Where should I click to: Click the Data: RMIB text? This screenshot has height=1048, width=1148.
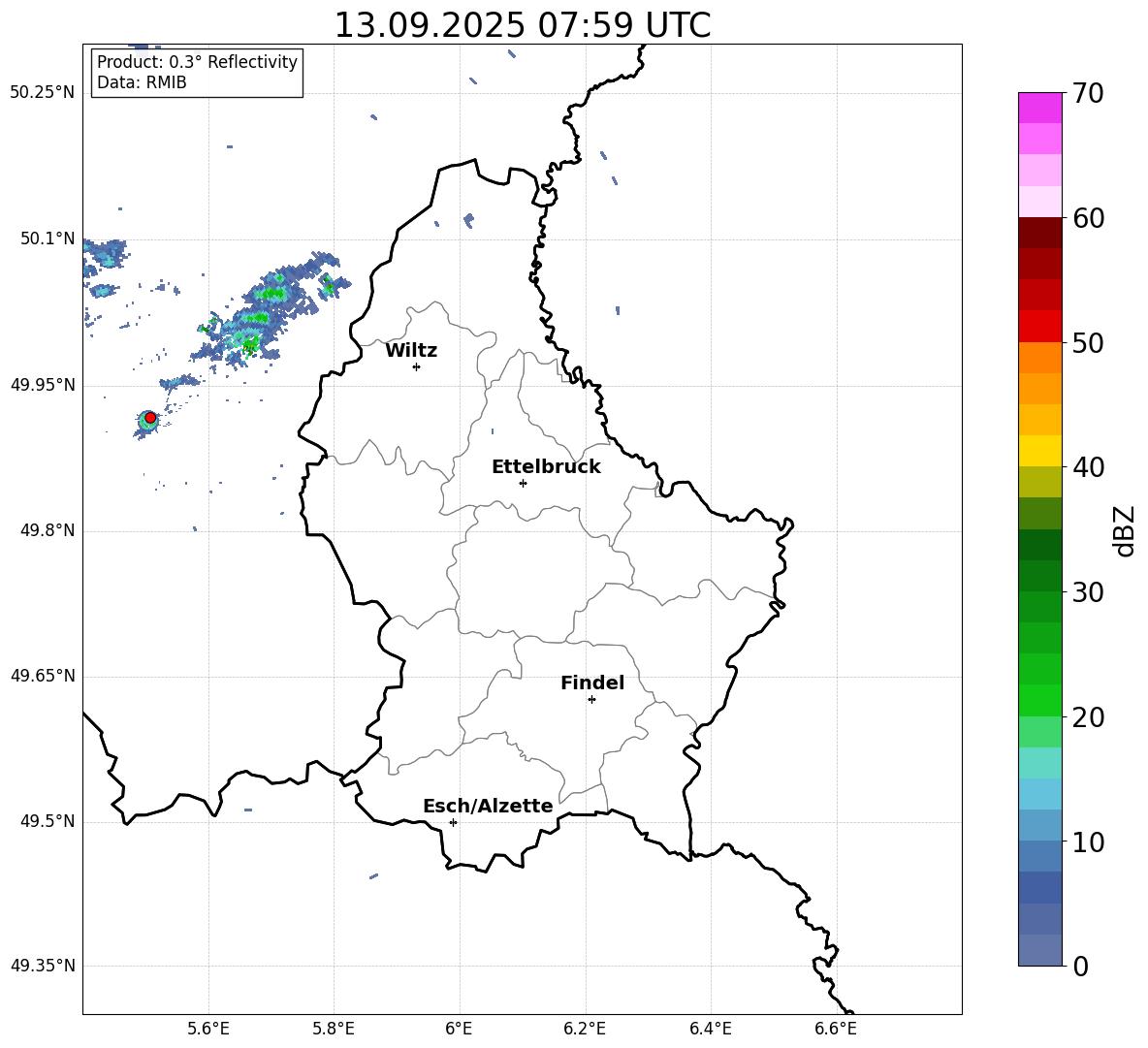(142, 82)
